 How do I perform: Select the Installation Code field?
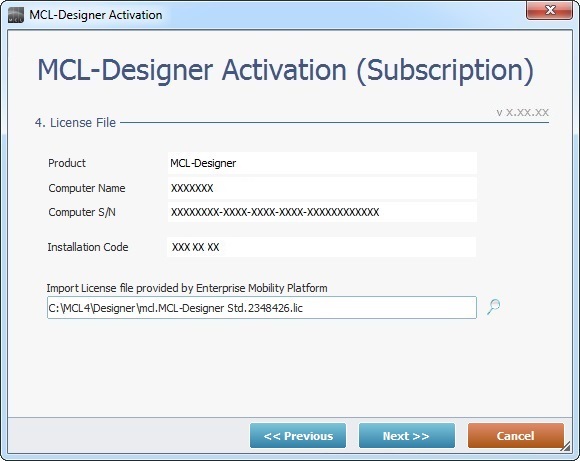[321, 247]
